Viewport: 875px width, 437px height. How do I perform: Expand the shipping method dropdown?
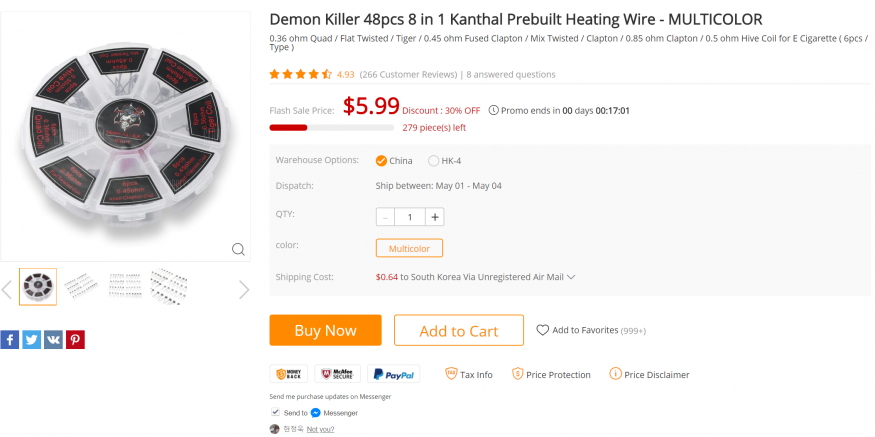tap(571, 277)
